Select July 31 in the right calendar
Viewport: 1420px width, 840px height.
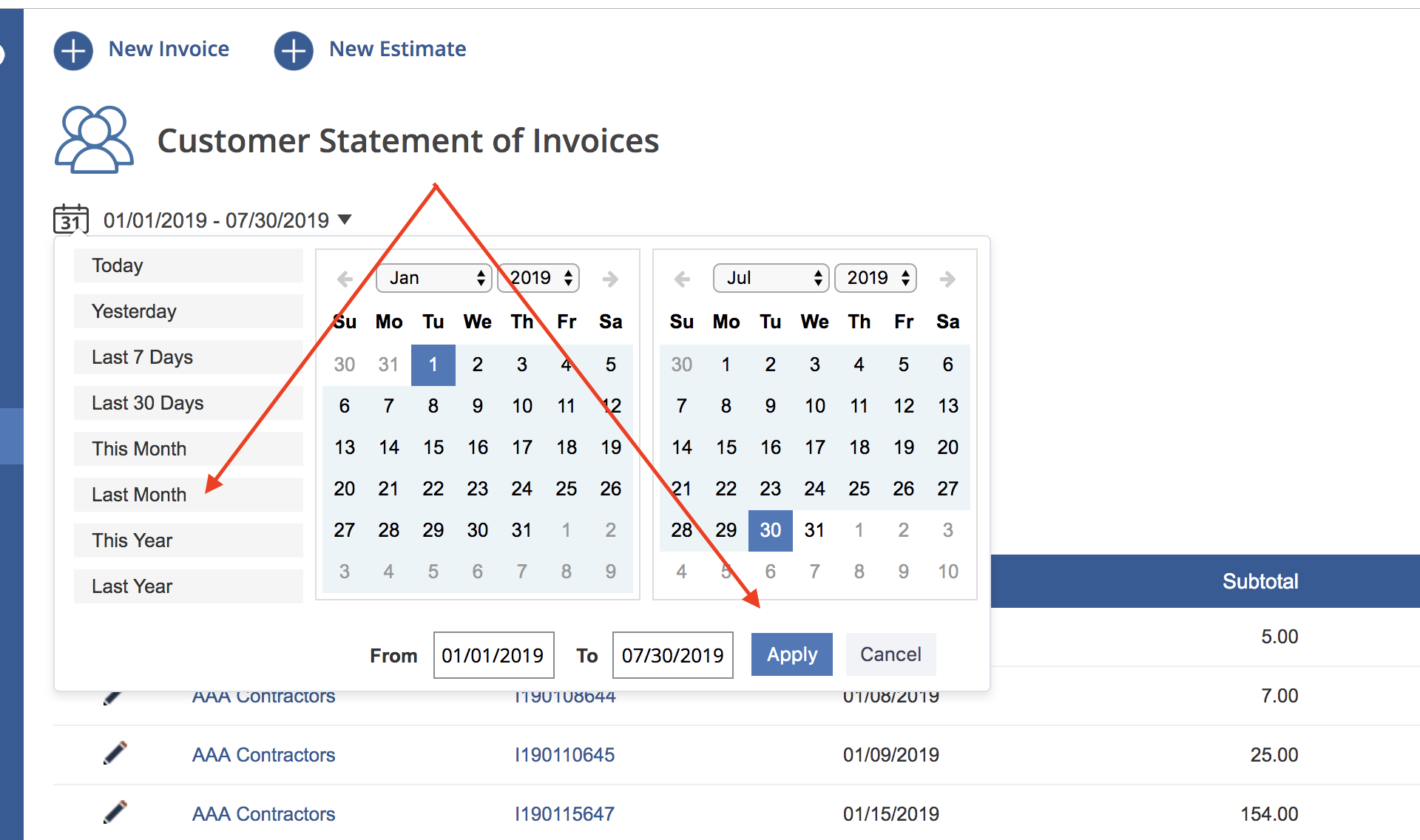815,530
